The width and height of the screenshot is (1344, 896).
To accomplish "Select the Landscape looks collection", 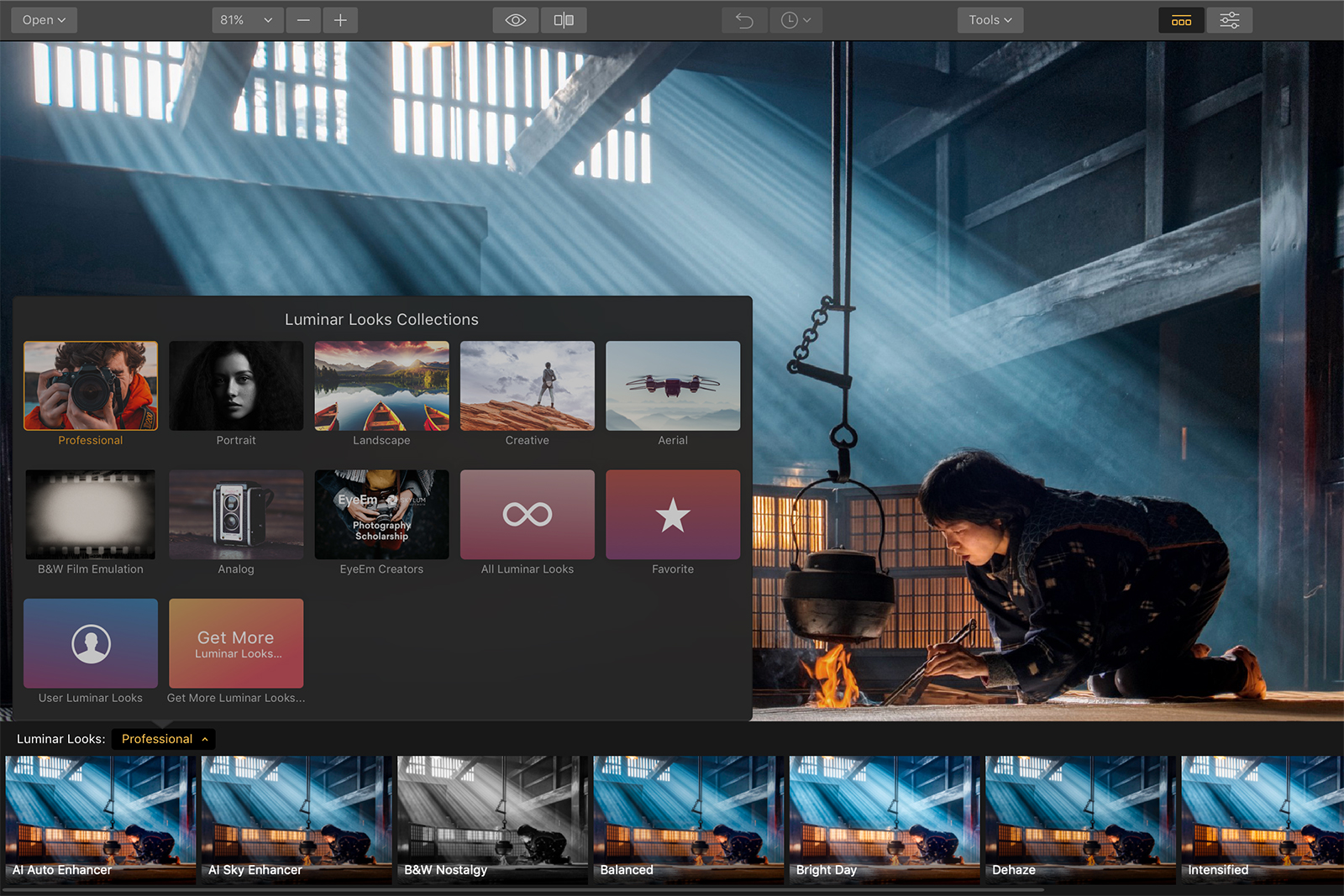I will [381, 386].
